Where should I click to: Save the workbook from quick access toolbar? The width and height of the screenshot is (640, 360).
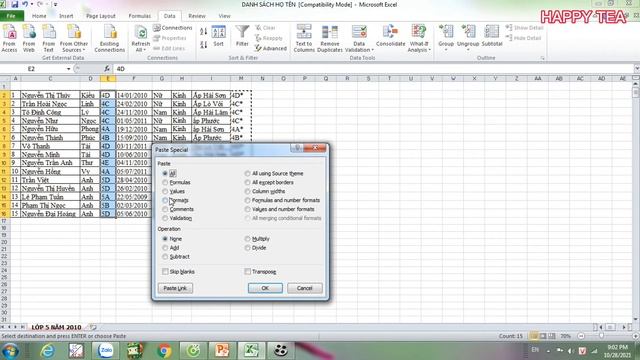pos(15,4)
